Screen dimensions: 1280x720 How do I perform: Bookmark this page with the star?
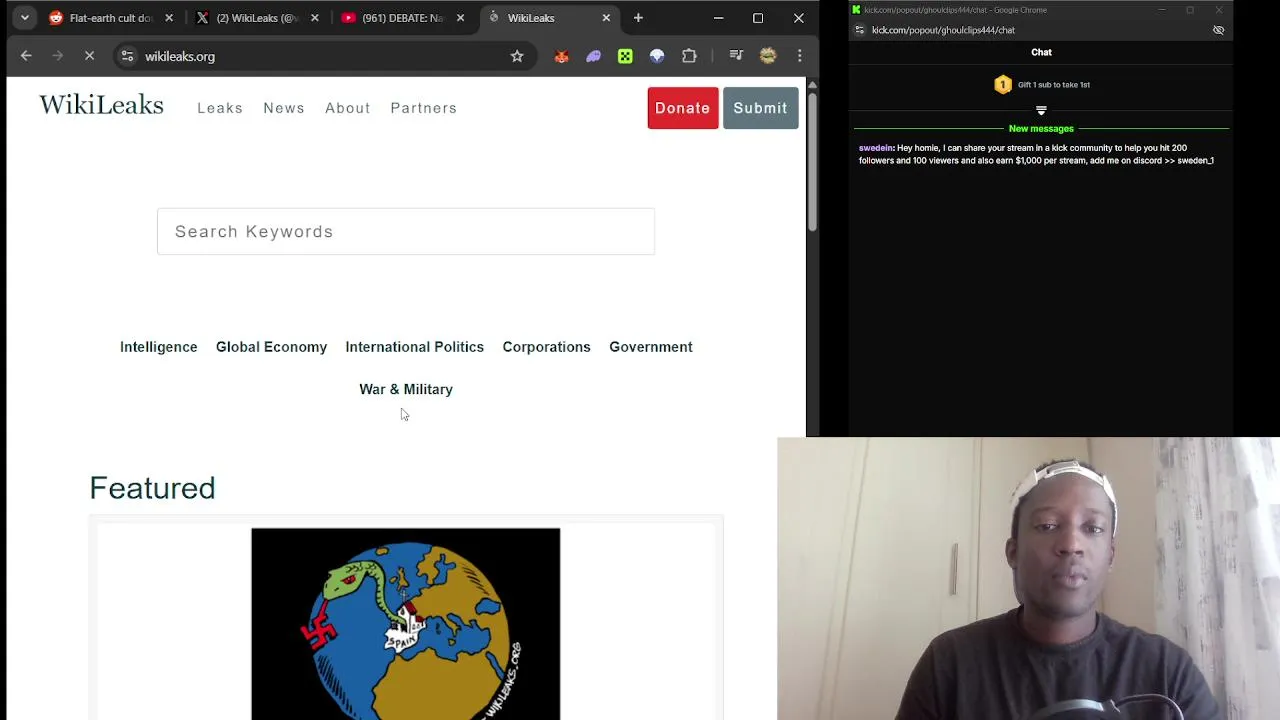click(517, 56)
